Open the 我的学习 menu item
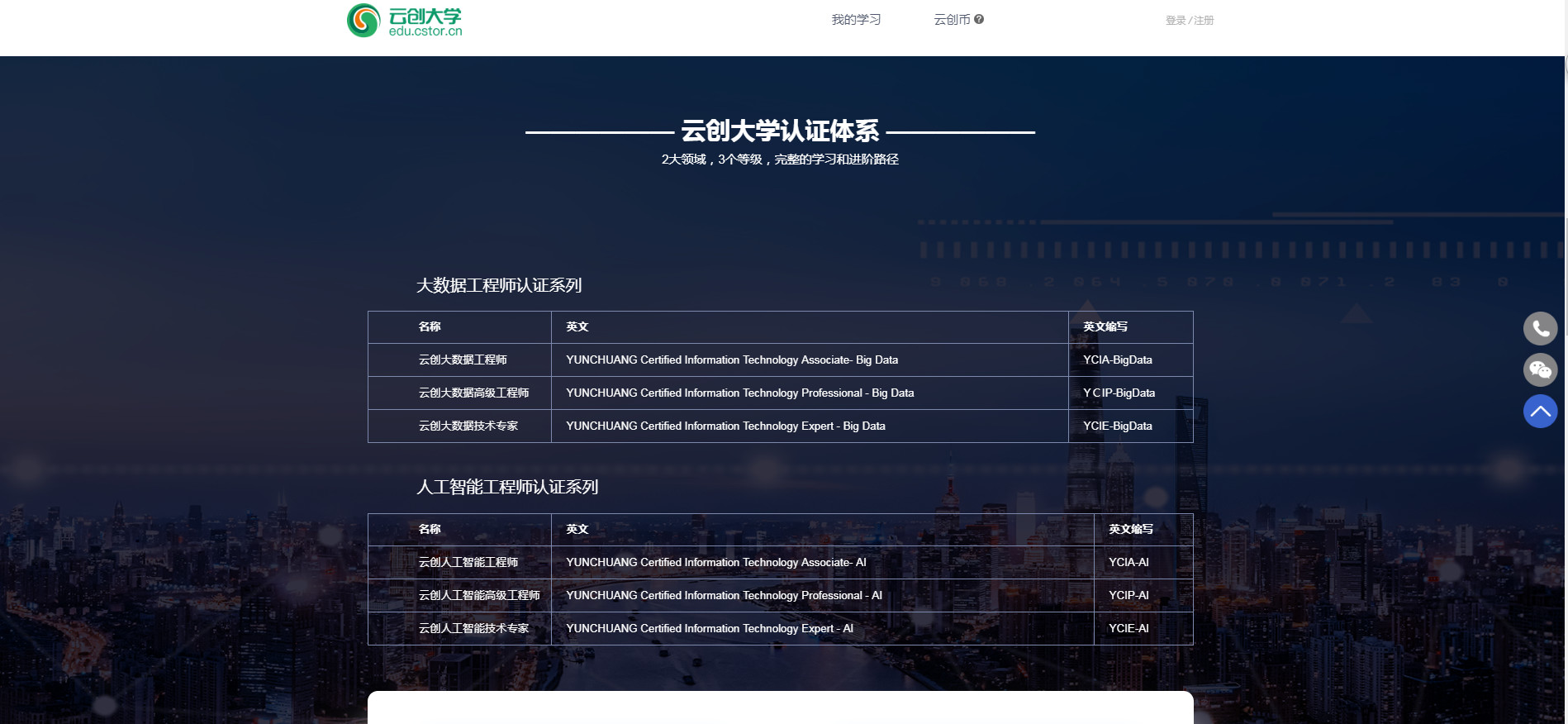The height and width of the screenshot is (724, 1568). pos(856,20)
